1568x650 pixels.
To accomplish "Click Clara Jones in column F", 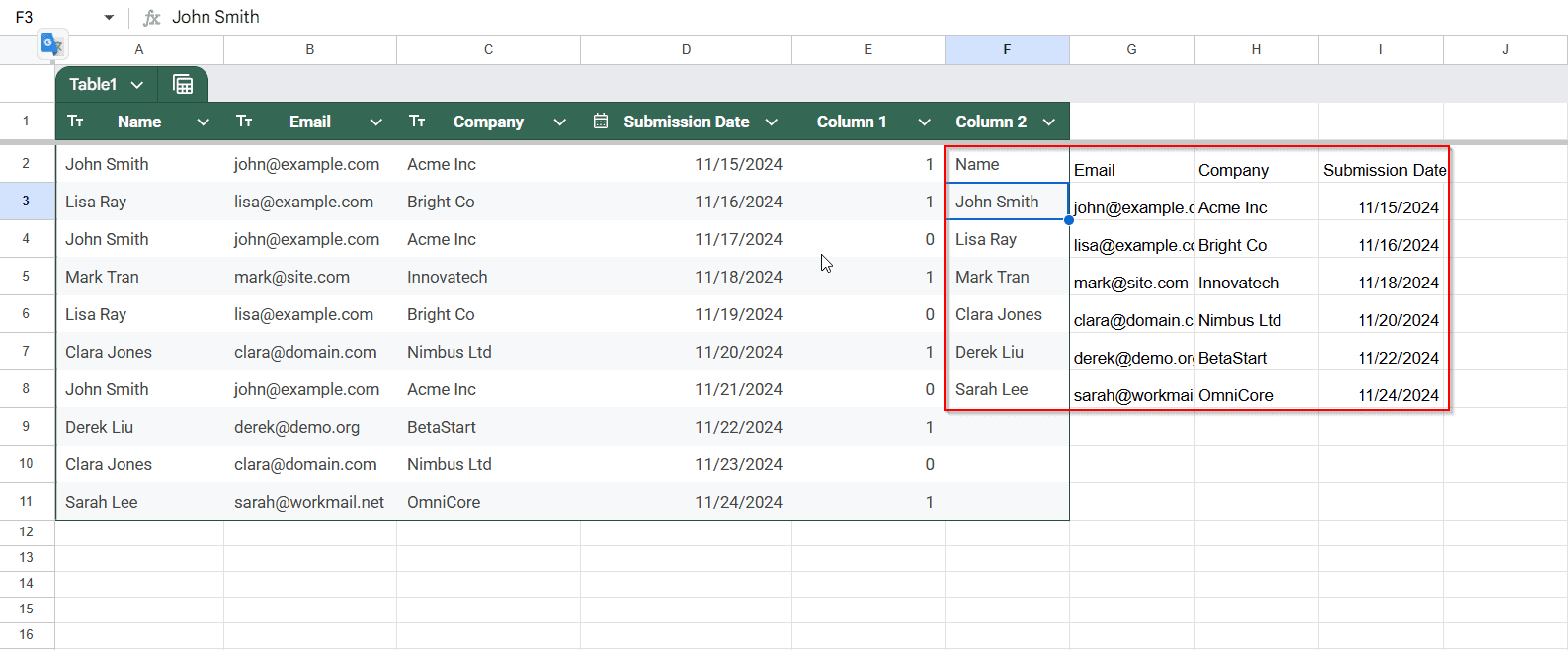I will click(x=1007, y=314).
